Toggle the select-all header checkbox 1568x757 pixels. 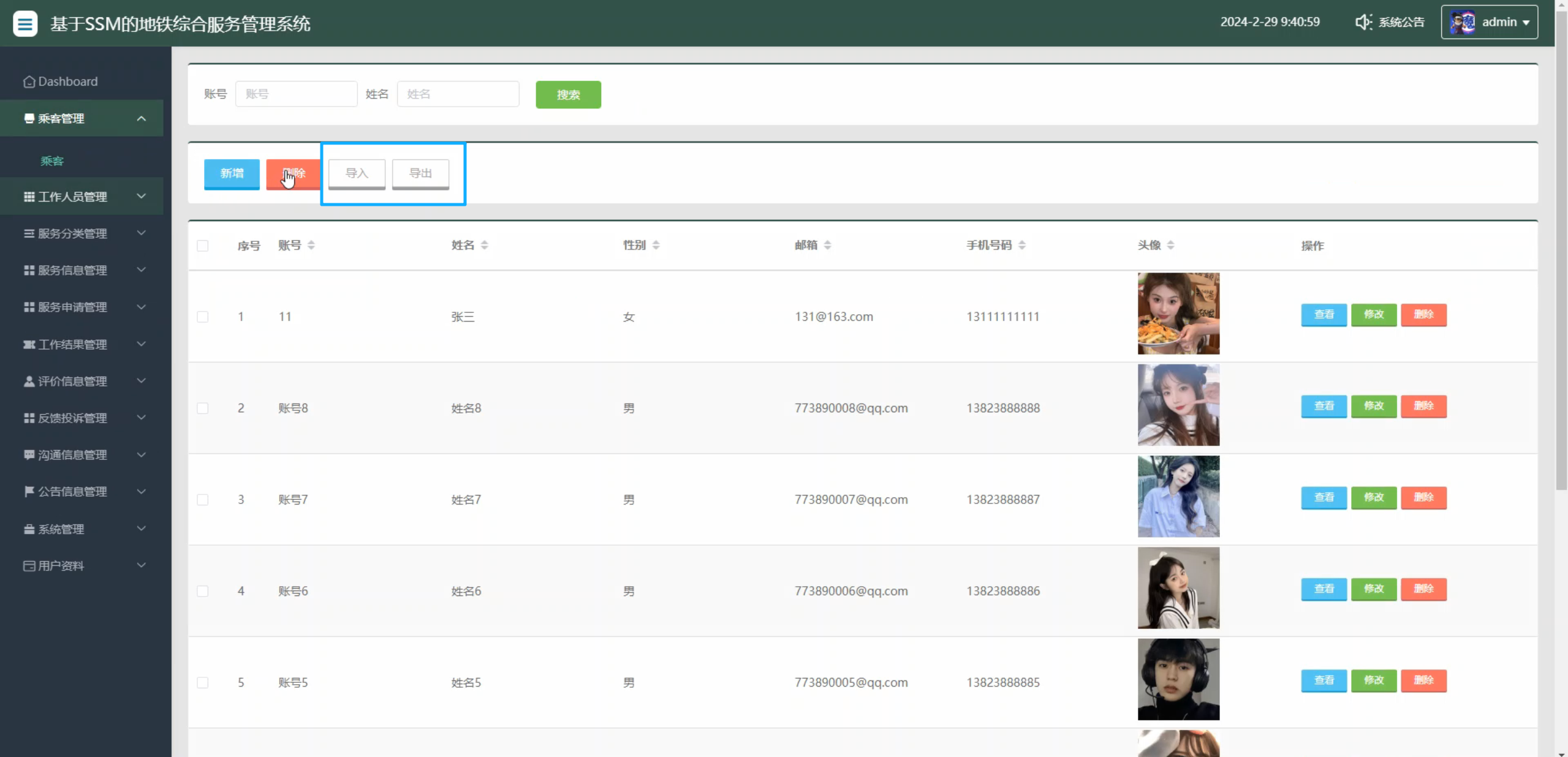tap(203, 246)
